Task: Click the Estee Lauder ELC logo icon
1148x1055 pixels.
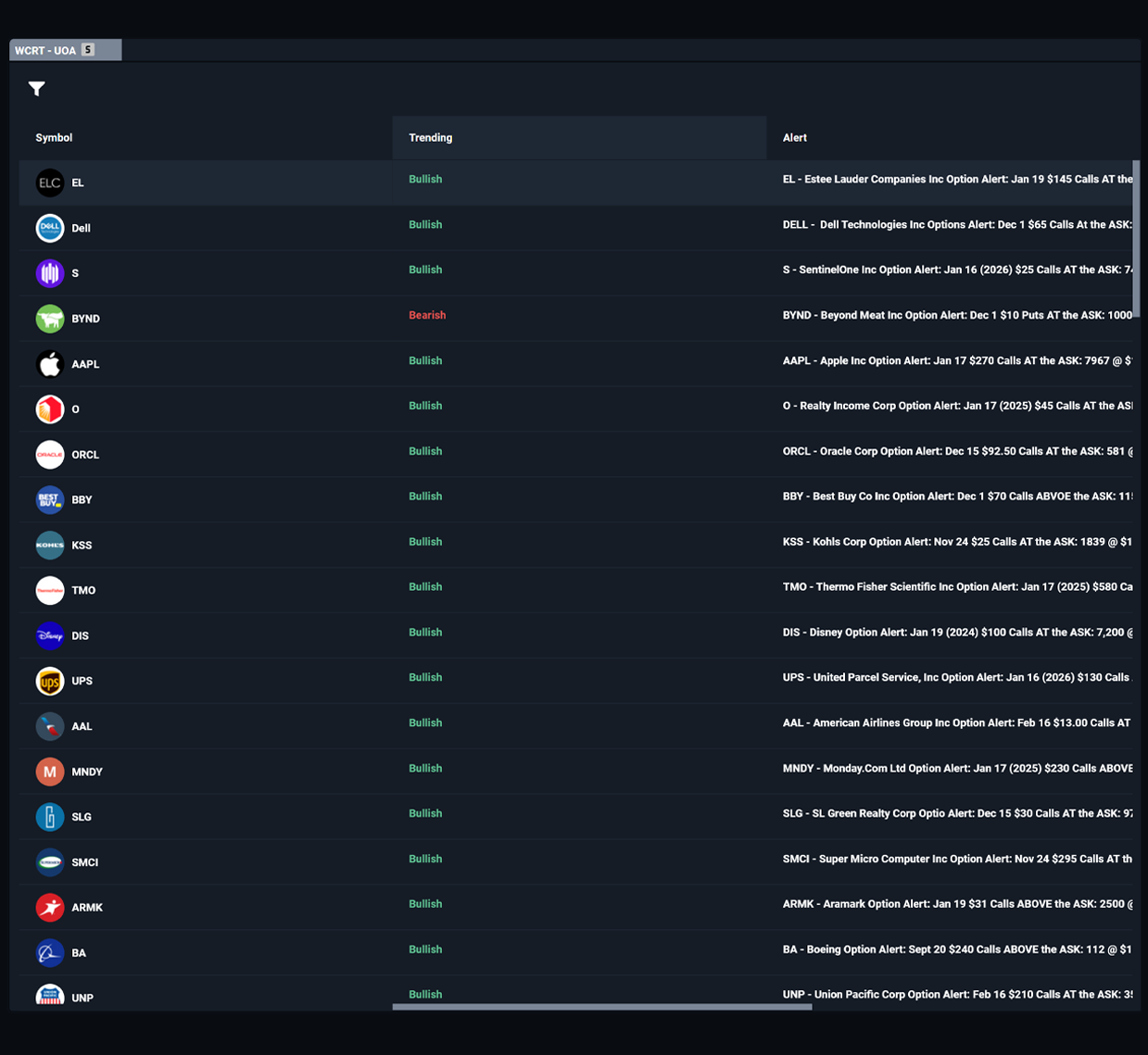Action: (x=50, y=182)
